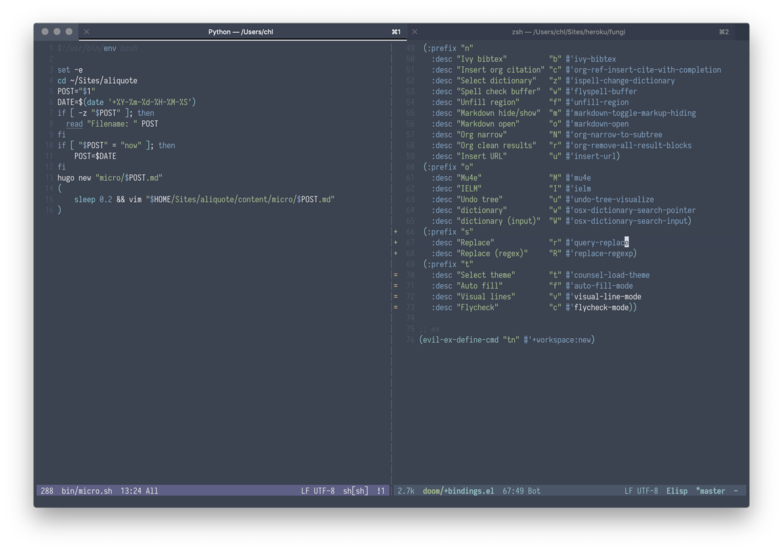Click the red window close button

[x=44, y=32]
